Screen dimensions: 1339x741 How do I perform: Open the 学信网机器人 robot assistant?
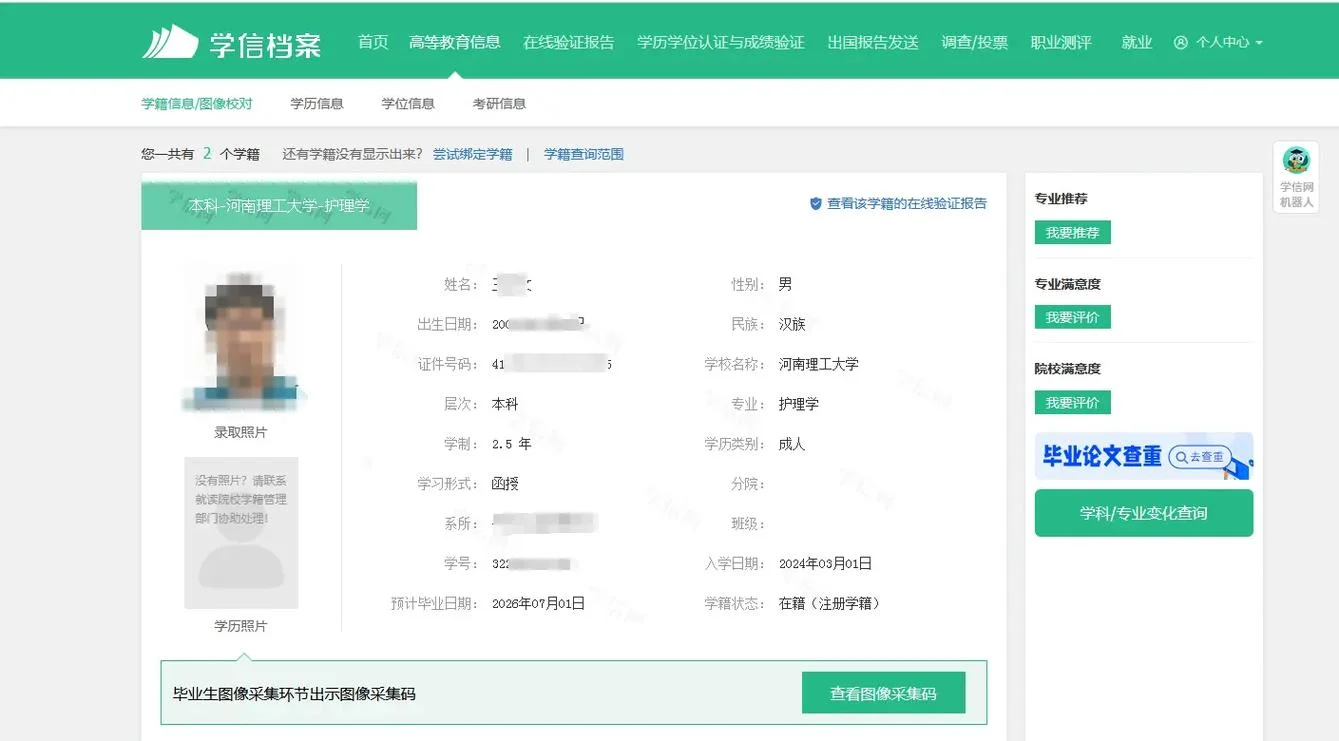[1296, 177]
